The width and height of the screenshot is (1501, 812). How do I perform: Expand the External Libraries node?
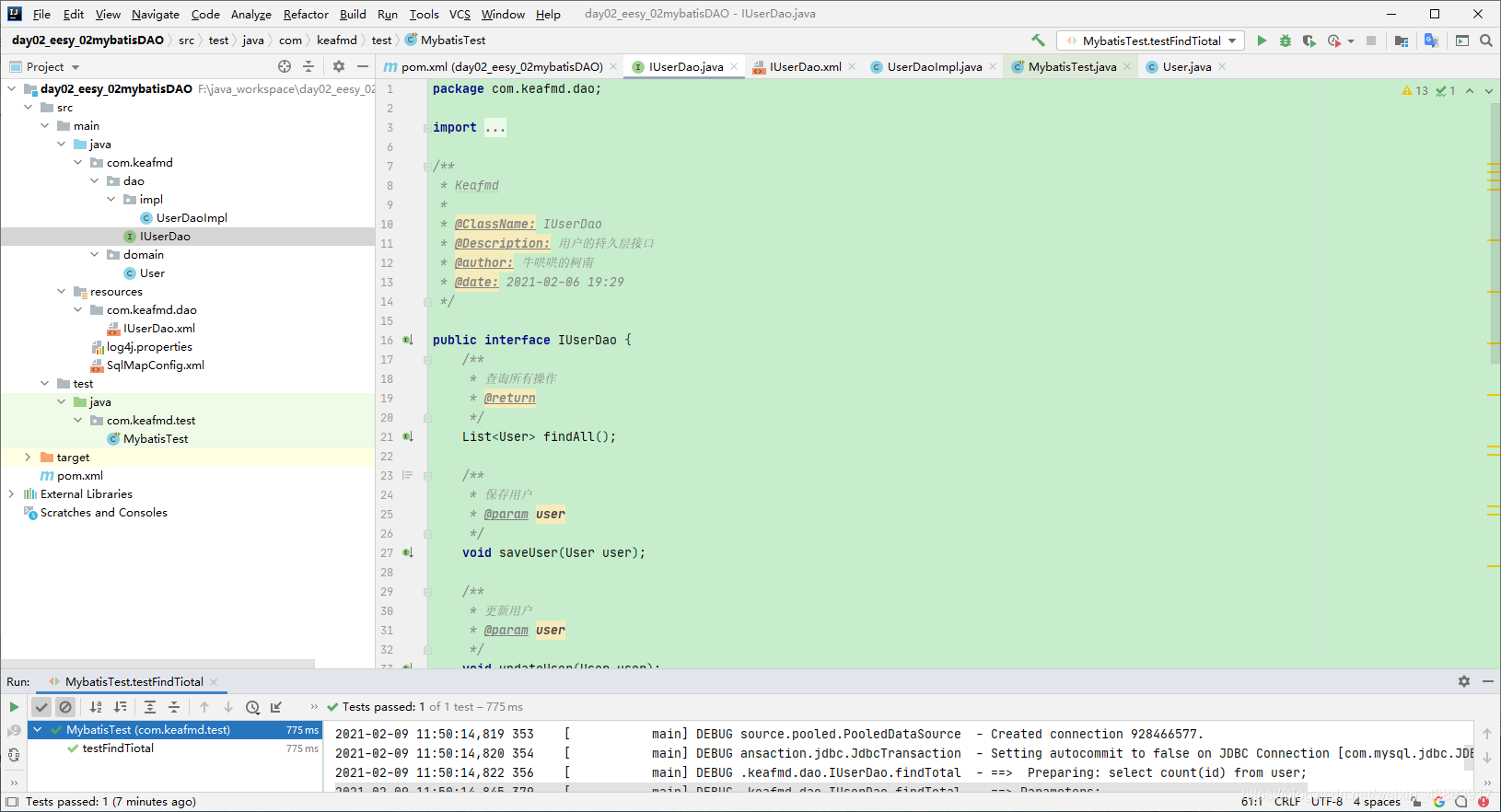tap(11, 494)
